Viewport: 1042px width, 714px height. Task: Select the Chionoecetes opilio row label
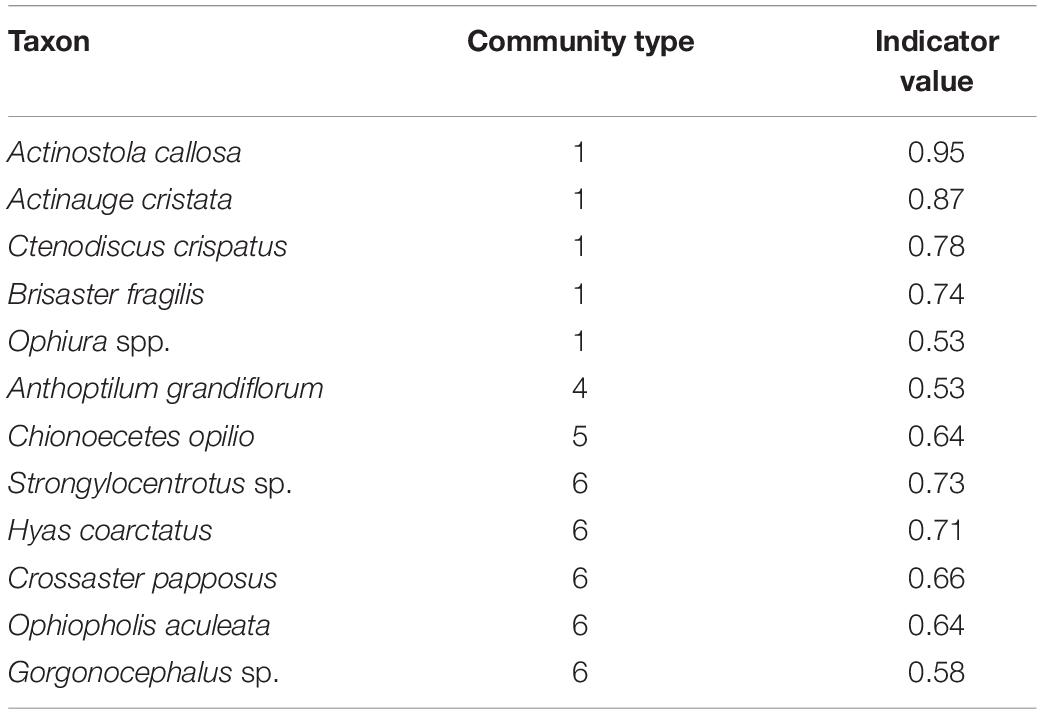pyautogui.click(x=130, y=436)
